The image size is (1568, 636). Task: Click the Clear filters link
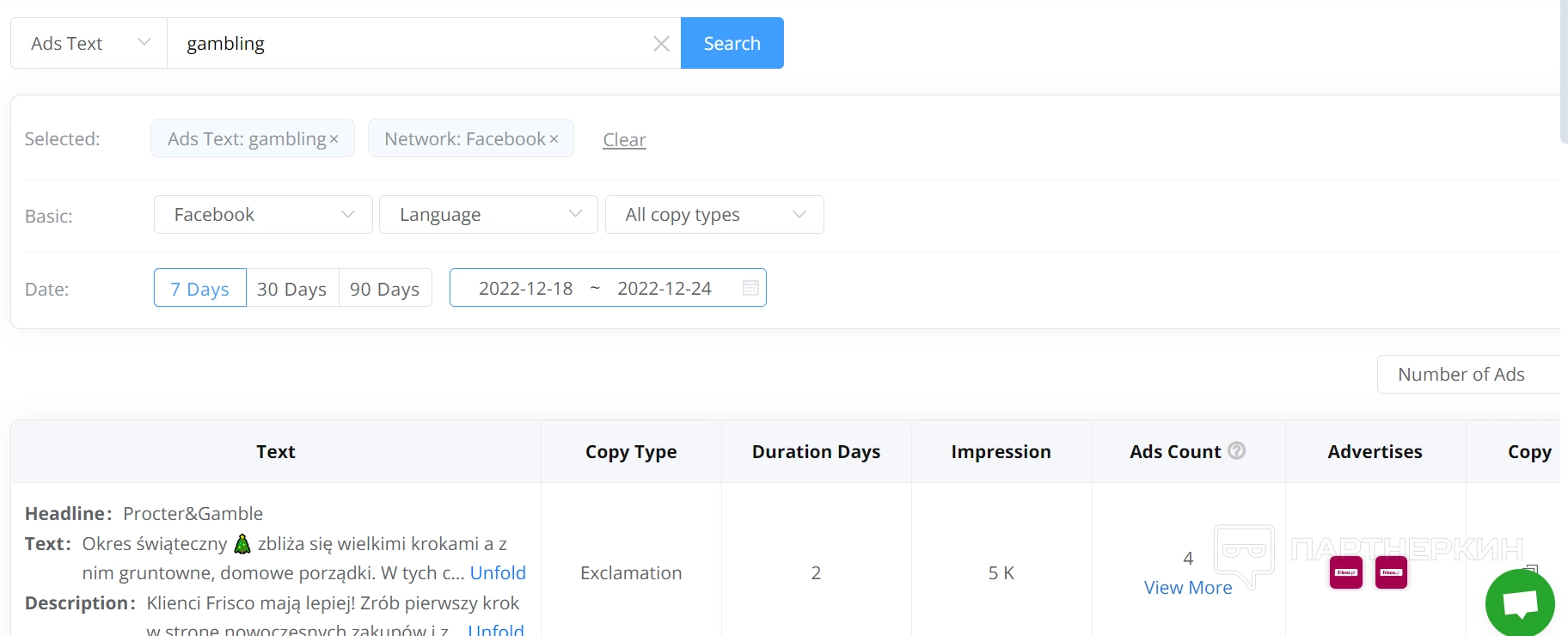point(624,140)
